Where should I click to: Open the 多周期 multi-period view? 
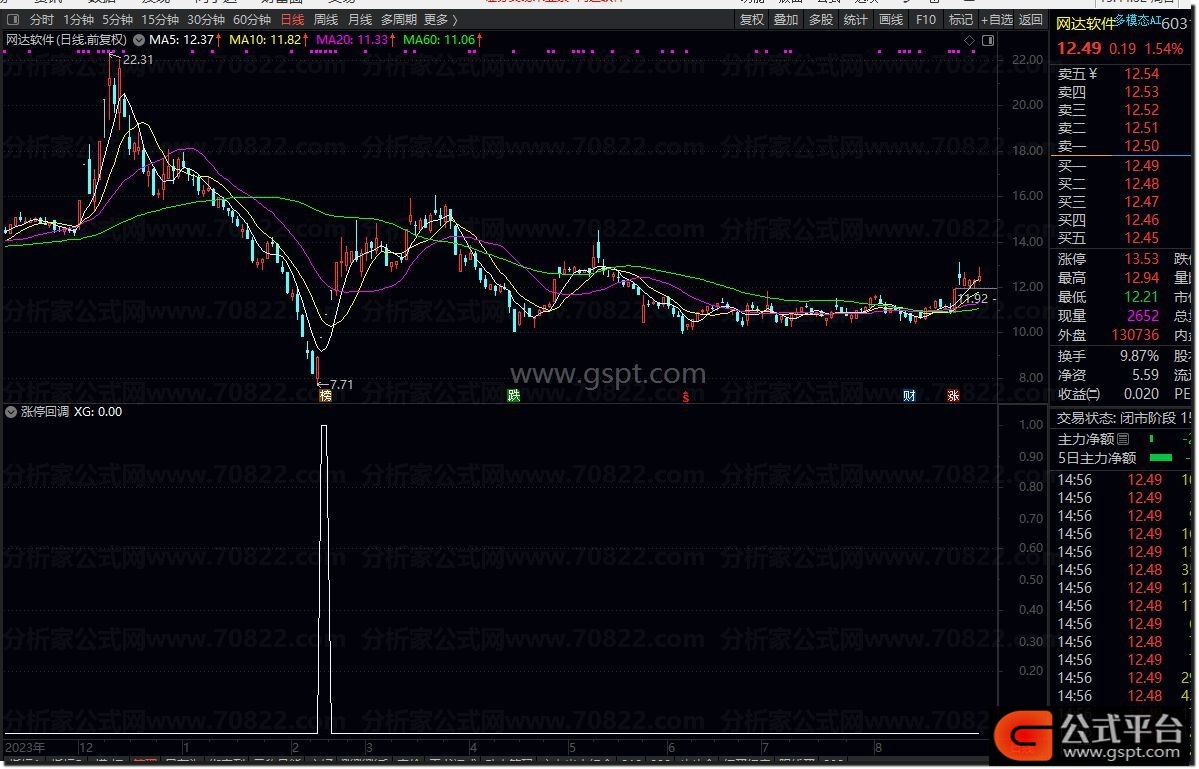[398, 20]
